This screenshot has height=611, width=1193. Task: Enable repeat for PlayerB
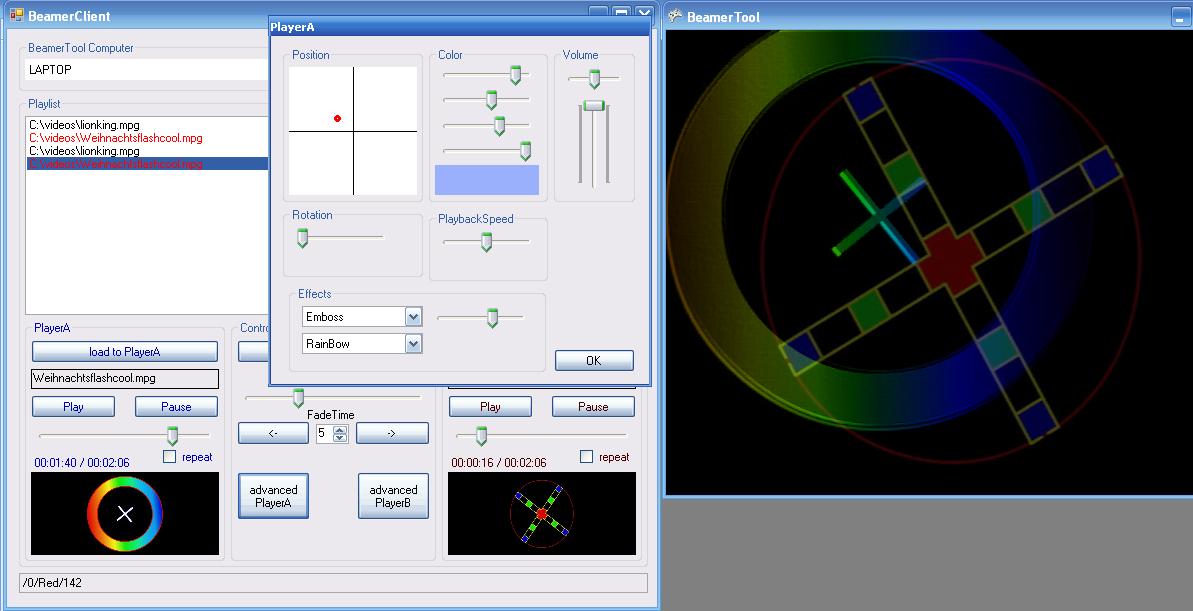586,457
